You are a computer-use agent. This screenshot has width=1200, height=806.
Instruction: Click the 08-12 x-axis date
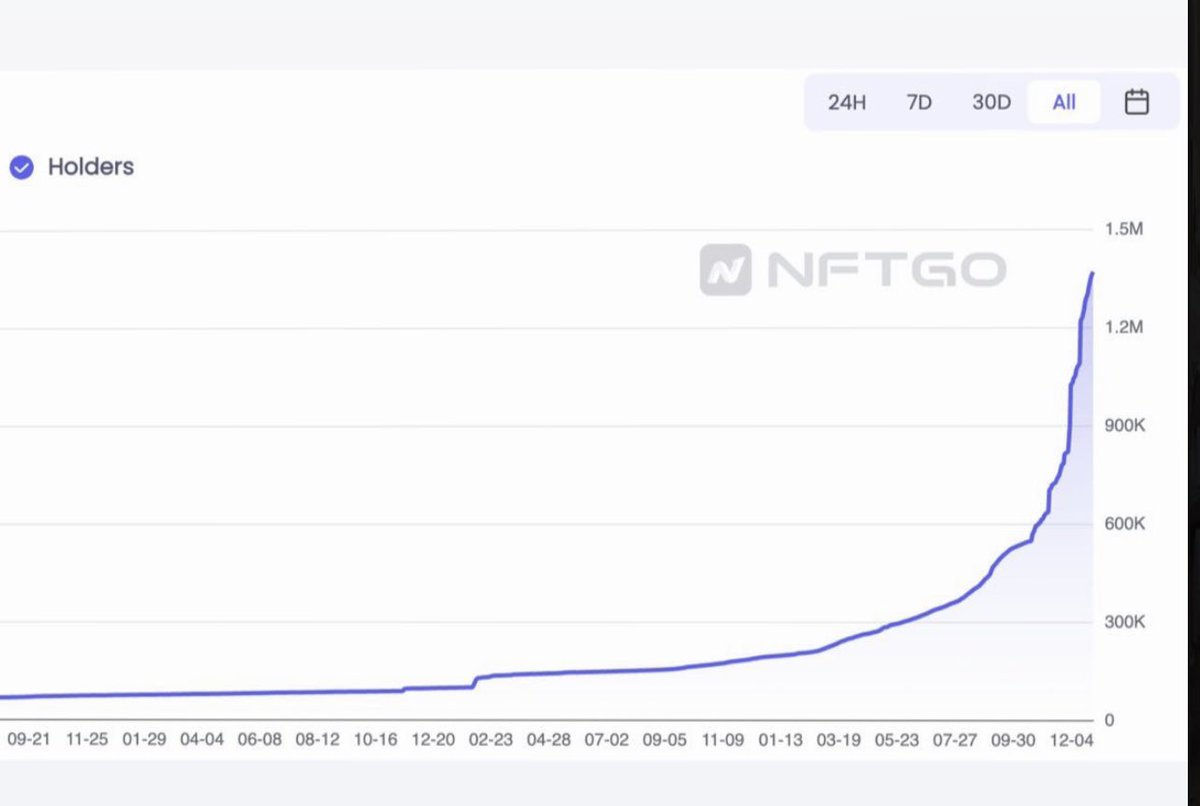coord(318,740)
